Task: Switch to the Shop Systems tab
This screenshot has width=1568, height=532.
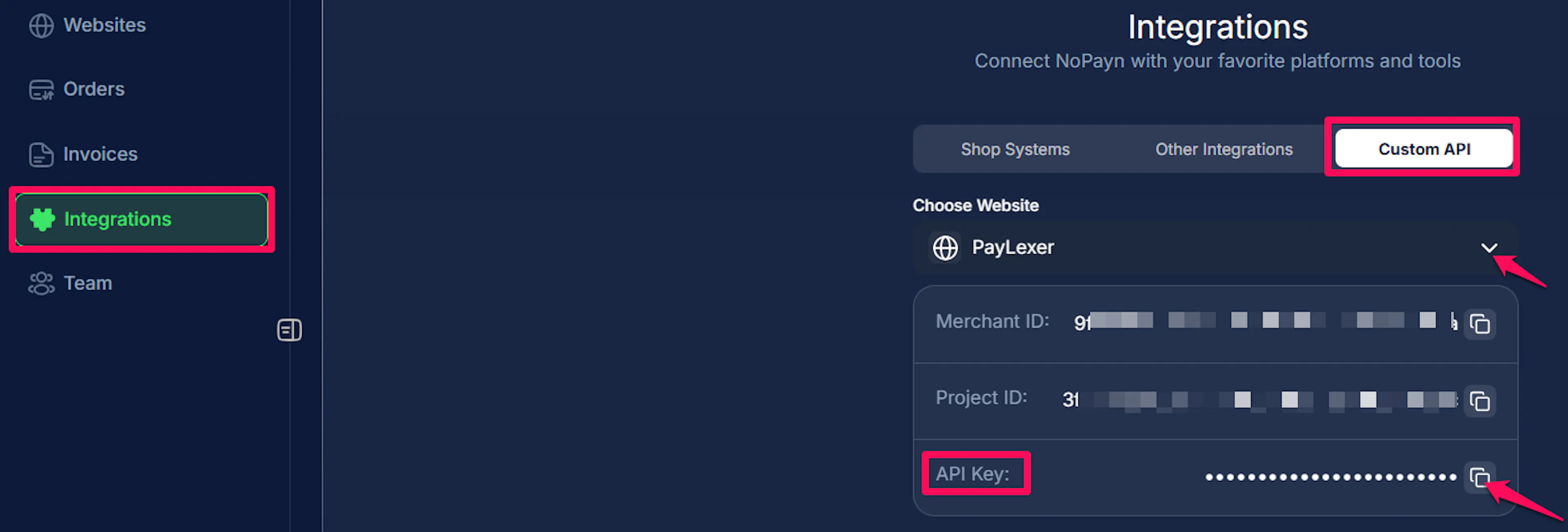Action: (x=1015, y=149)
